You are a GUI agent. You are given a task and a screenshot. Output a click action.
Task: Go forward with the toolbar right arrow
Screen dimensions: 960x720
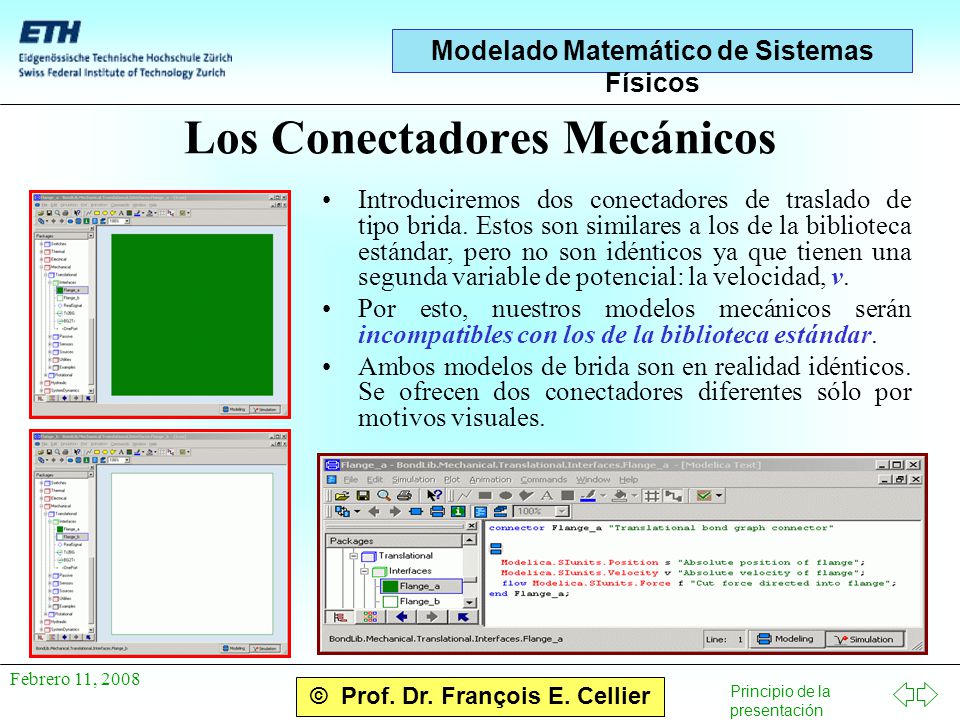pyautogui.click(x=395, y=511)
